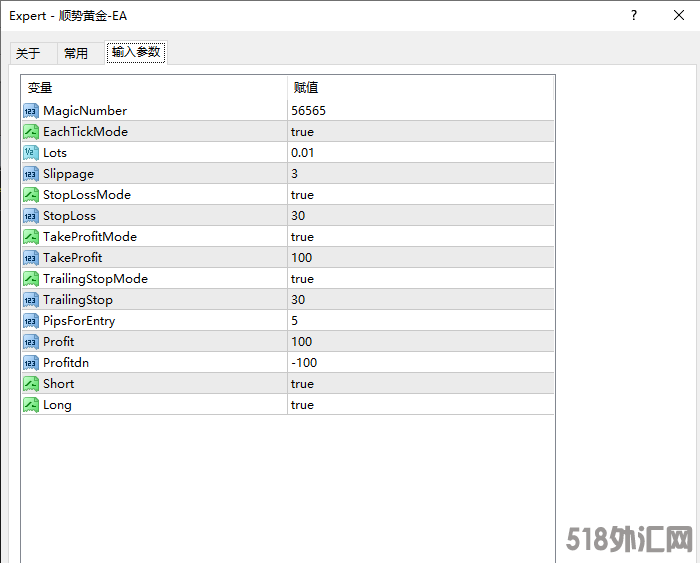Select the TakeProfitMode true value cell
The image size is (700, 563).
point(420,237)
